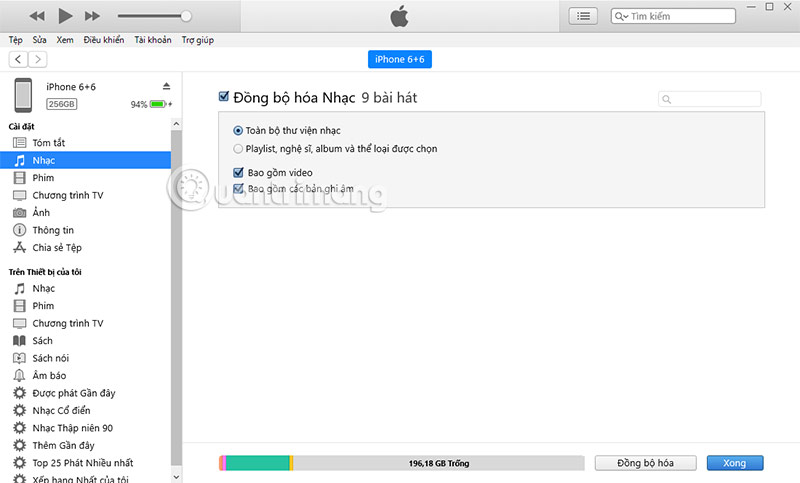
Task: Open the list view icon button
Action: 583,16
